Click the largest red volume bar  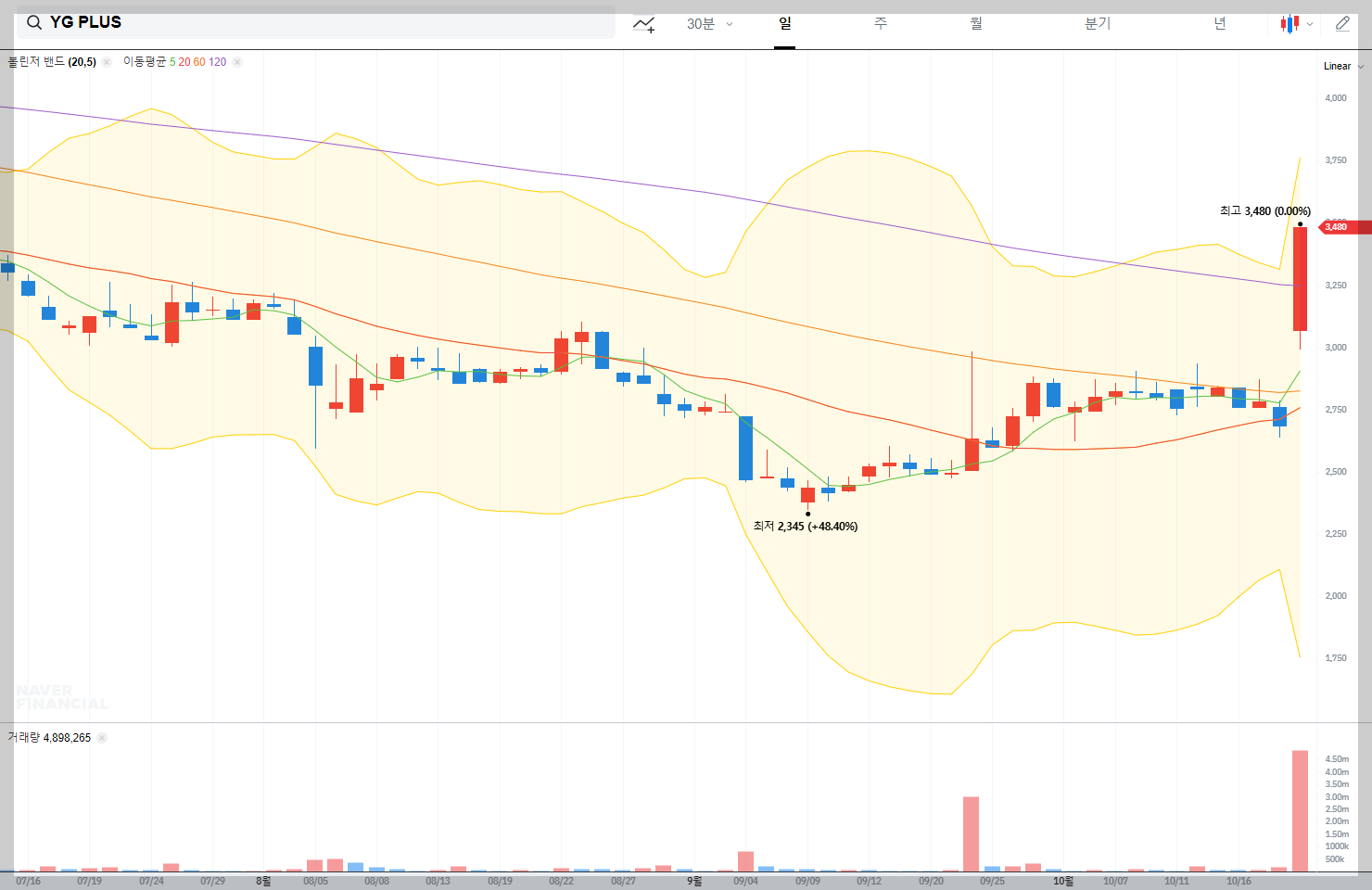pos(1300,811)
